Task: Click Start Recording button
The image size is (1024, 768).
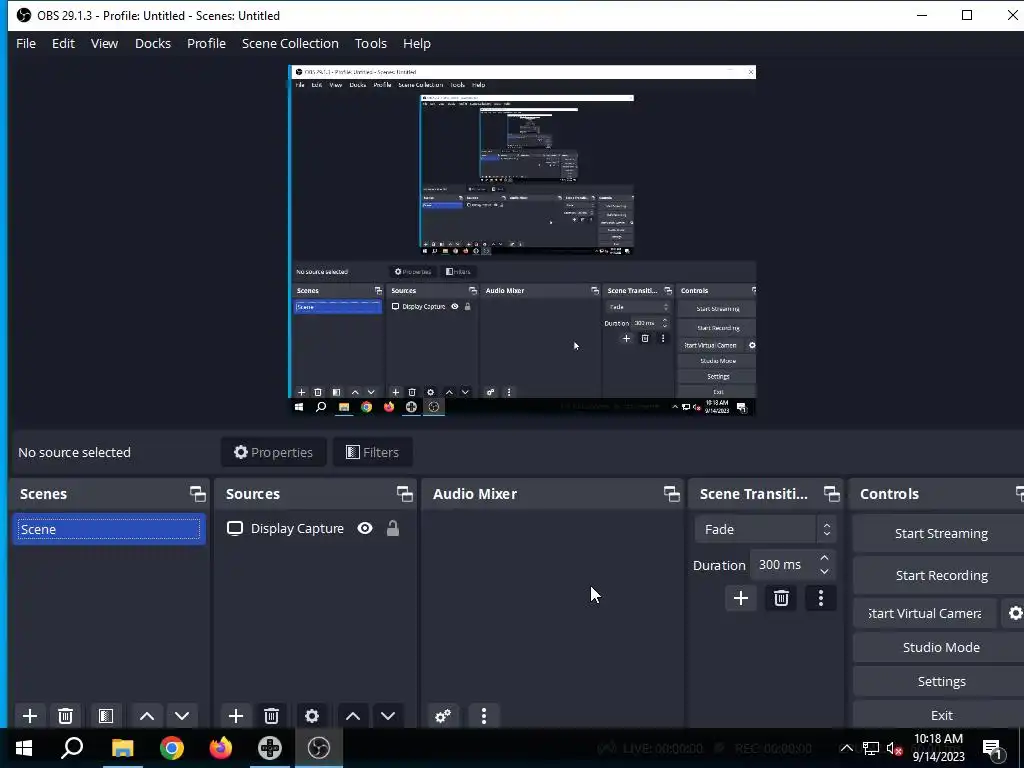Action: [x=940, y=575]
